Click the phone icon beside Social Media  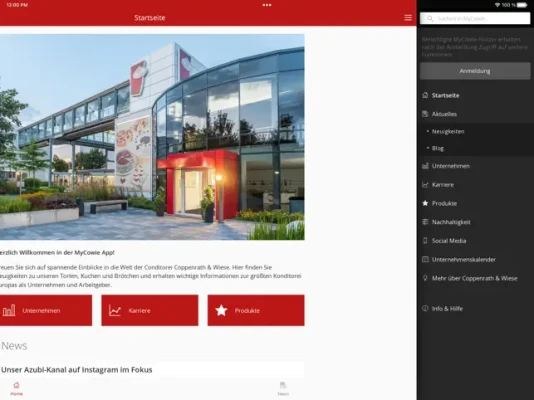pos(425,241)
